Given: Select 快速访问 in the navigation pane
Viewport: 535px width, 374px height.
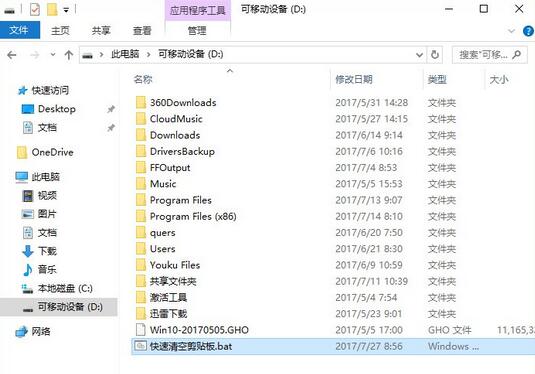Looking at the screenshot, I should (50, 90).
